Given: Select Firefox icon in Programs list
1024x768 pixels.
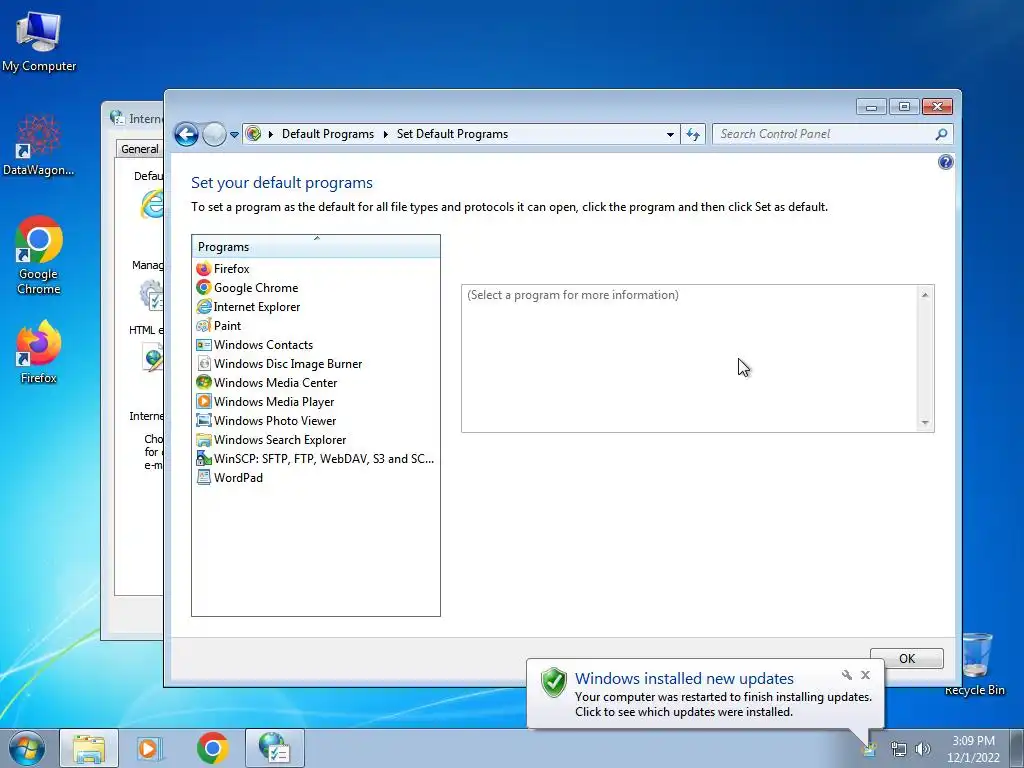Looking at the screenshot, I should pos(204,268).
